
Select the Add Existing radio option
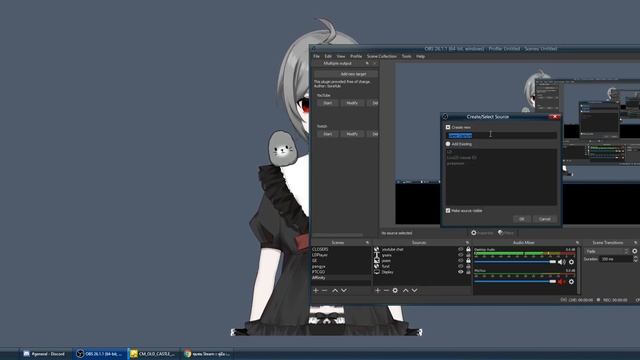point(448,144)
